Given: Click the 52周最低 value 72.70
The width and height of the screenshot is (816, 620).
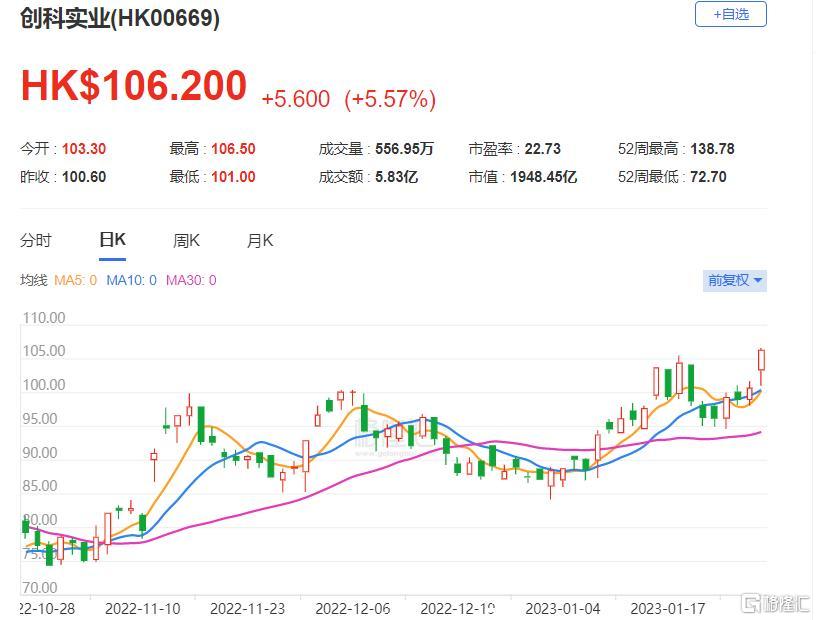Looking at the screenshot, I should [708, 177].
